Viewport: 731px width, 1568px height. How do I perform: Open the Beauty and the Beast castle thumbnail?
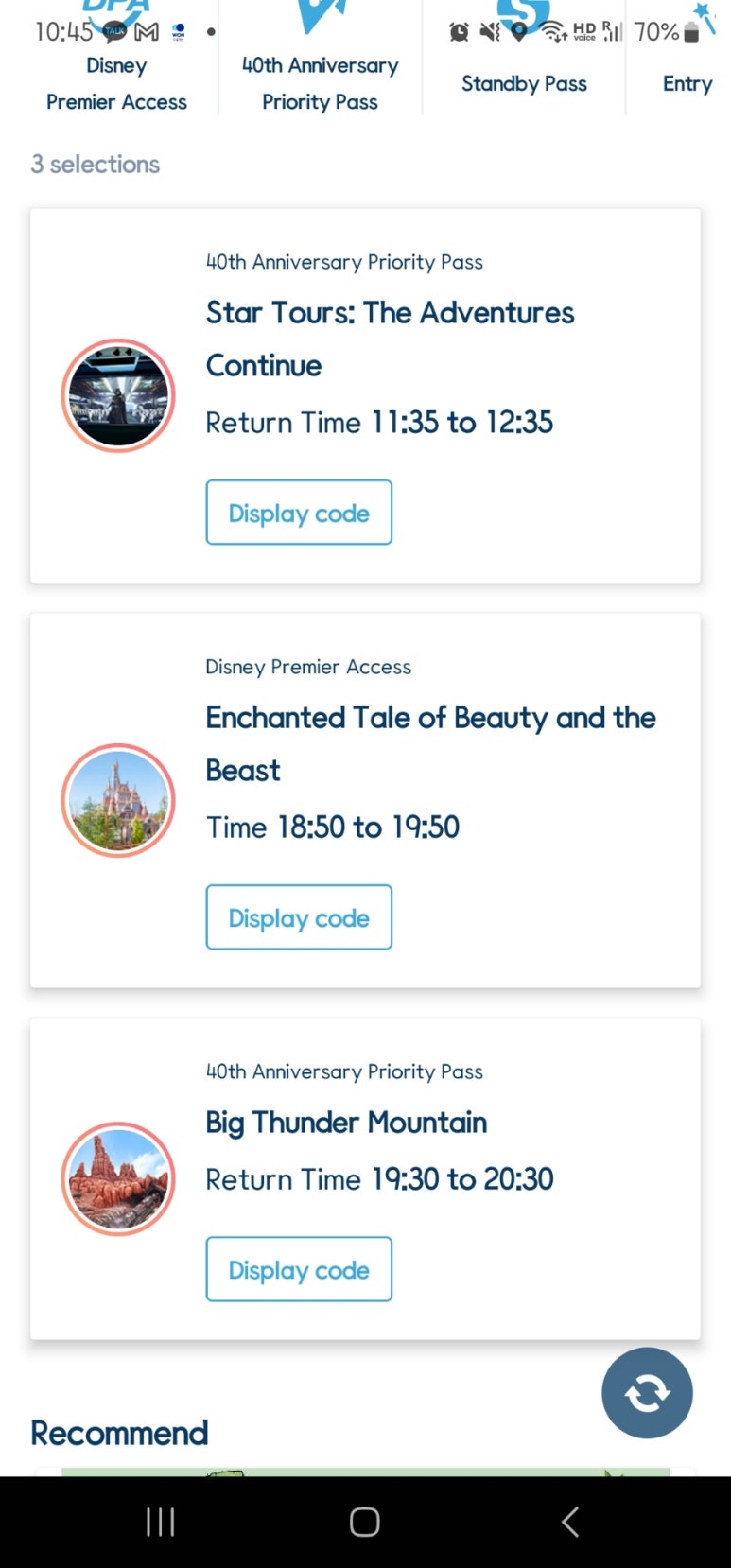pyautogui.click(x=118, y=800)
